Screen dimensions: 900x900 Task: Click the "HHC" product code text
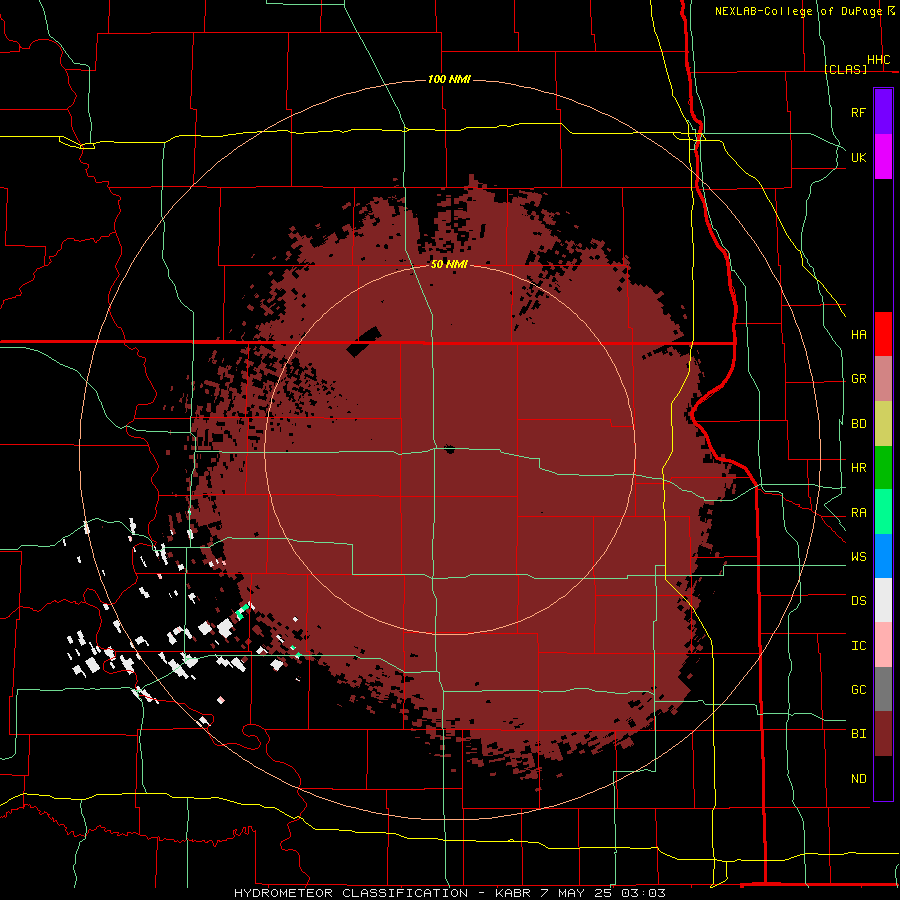pyautogui.click(x=878, y=60)
